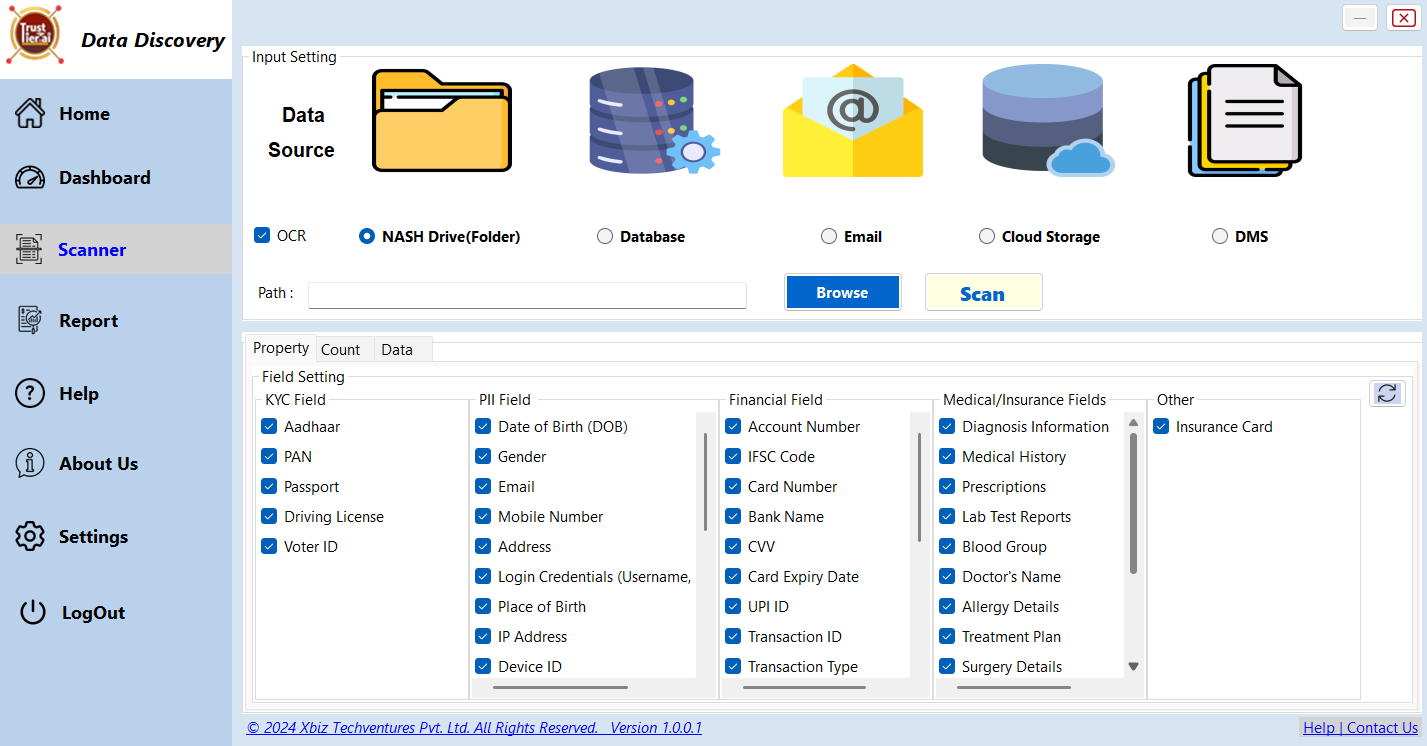This screenshot has height=746, width=1427.
Task: Switch to the Data tab
Action: coord(397,350)
